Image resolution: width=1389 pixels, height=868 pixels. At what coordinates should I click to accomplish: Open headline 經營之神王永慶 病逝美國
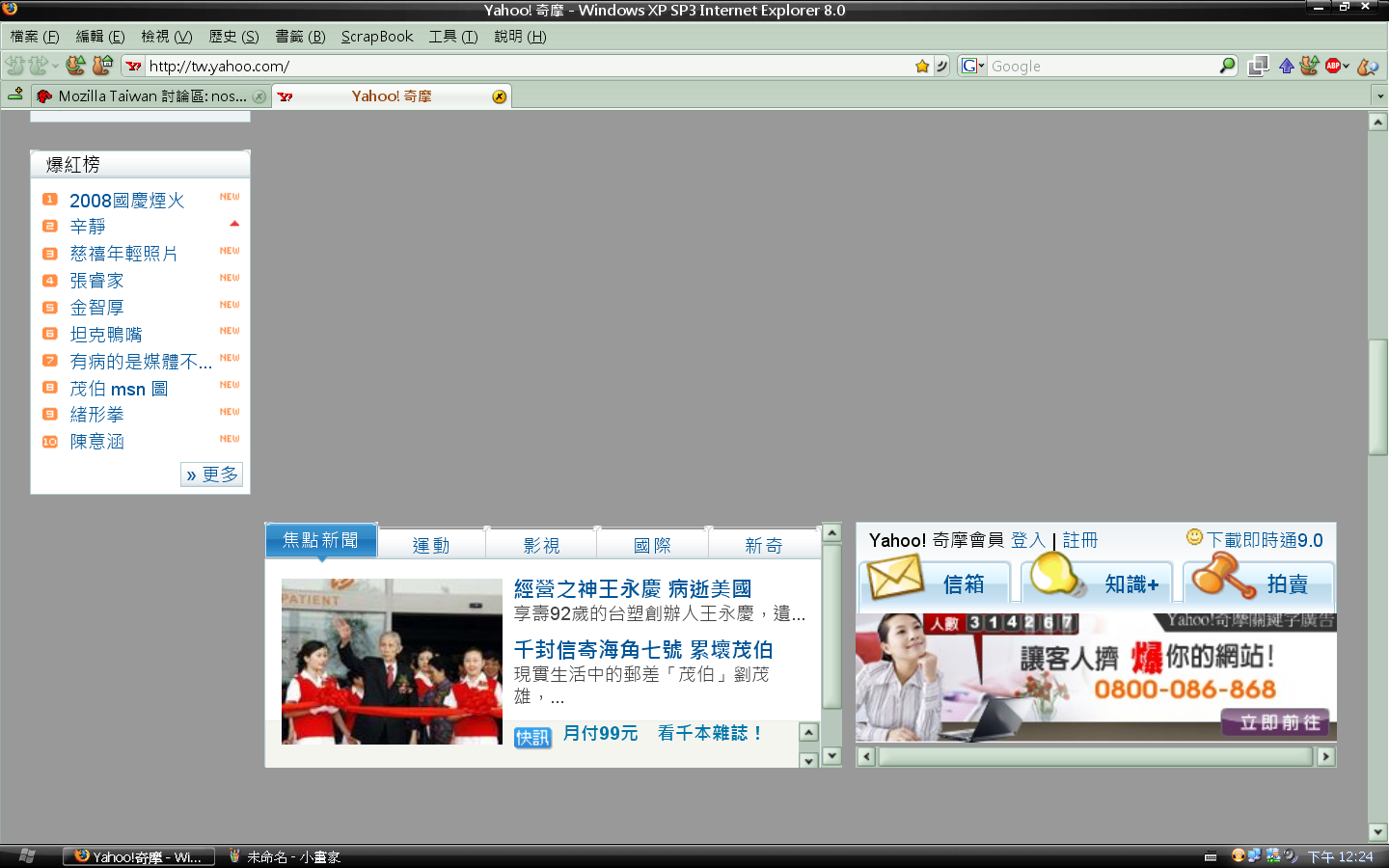pos(632,588)
